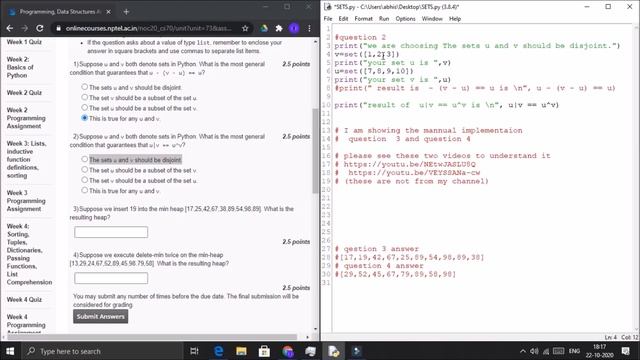The image size is (640, 360).
Task: Select Q1 option 'v should be a subset of u'
Action: [84, 97]
